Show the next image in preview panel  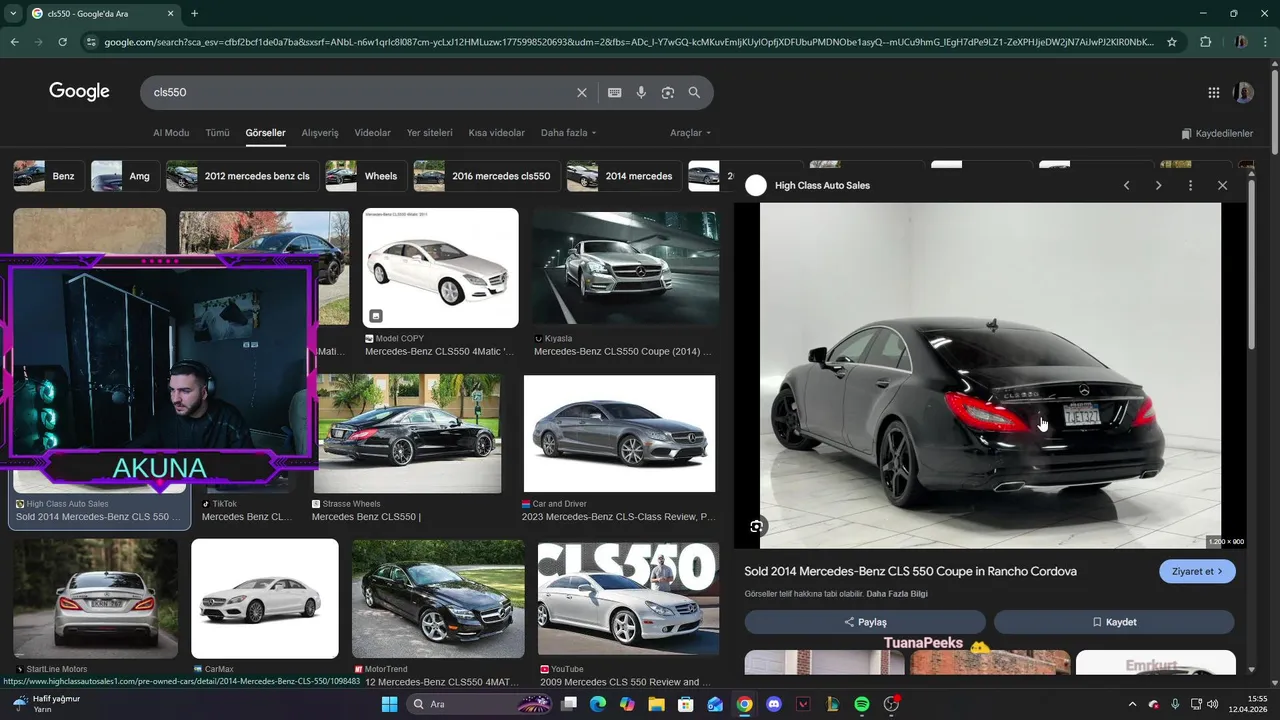click(x=1159, y=185)
